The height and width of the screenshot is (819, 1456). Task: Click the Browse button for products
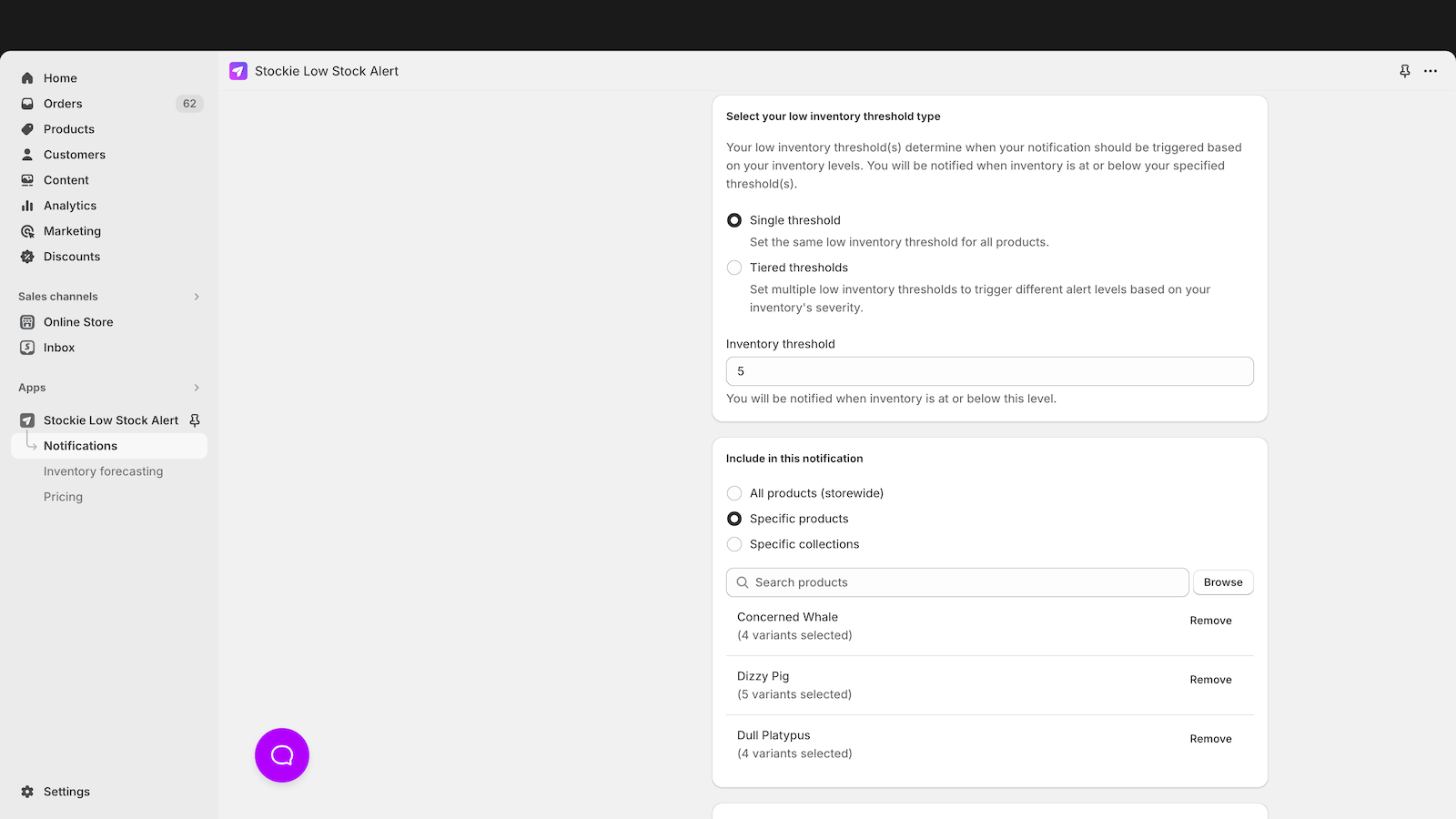(x=1222, y=581)
